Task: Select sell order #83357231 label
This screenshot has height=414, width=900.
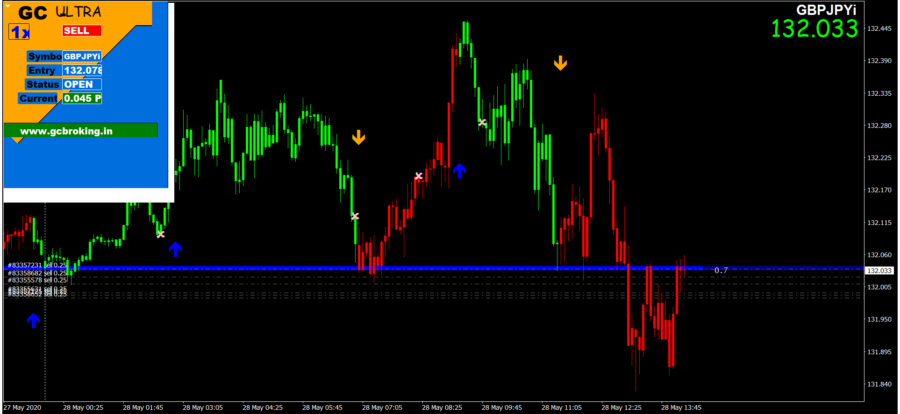Action: (x=37, y=265)
